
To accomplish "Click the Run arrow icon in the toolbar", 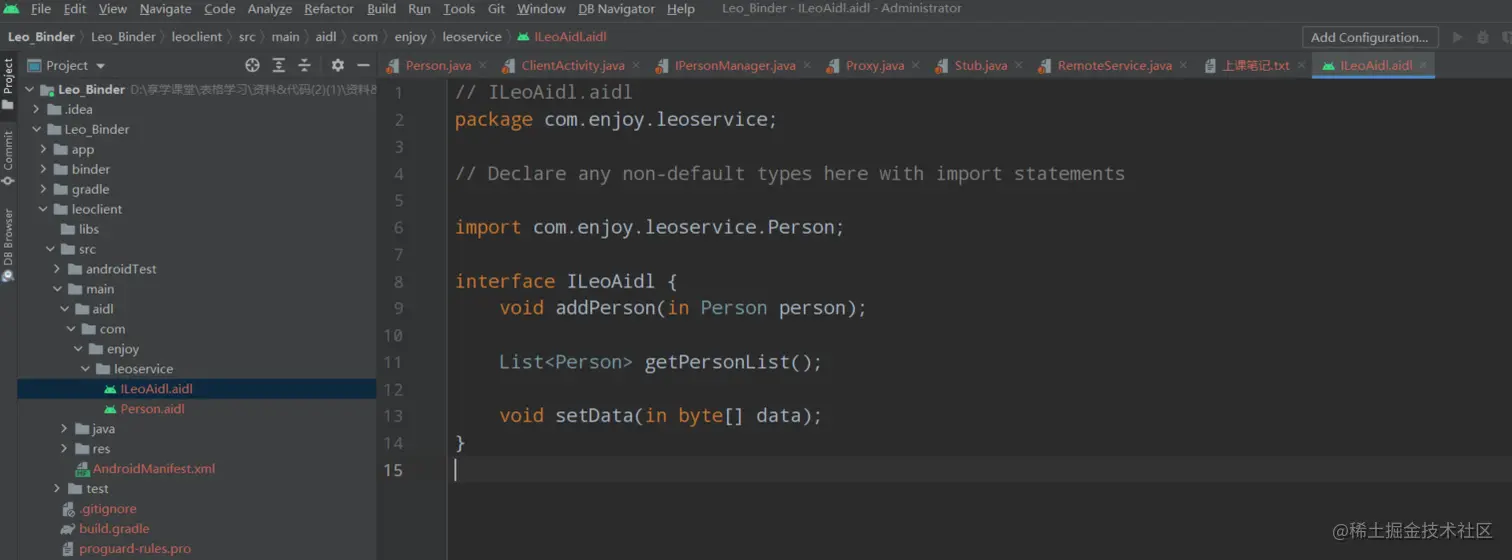I will (1457, 37).
